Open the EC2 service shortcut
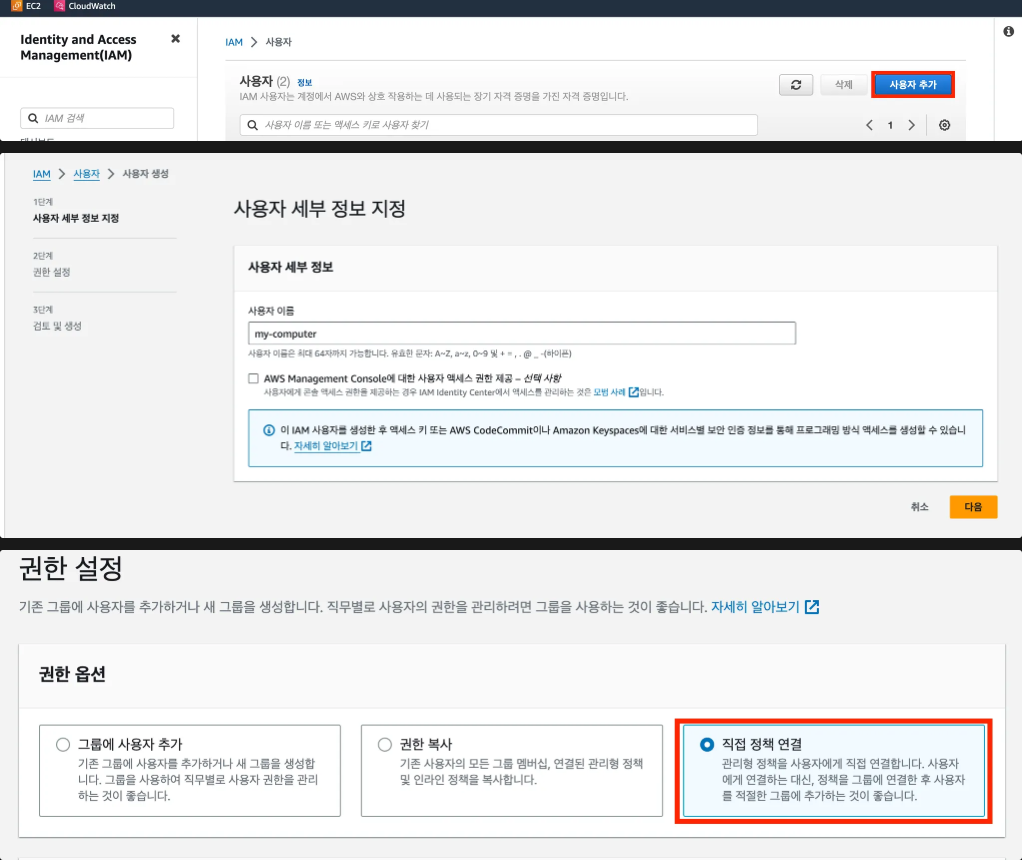 tap(26, 6)
